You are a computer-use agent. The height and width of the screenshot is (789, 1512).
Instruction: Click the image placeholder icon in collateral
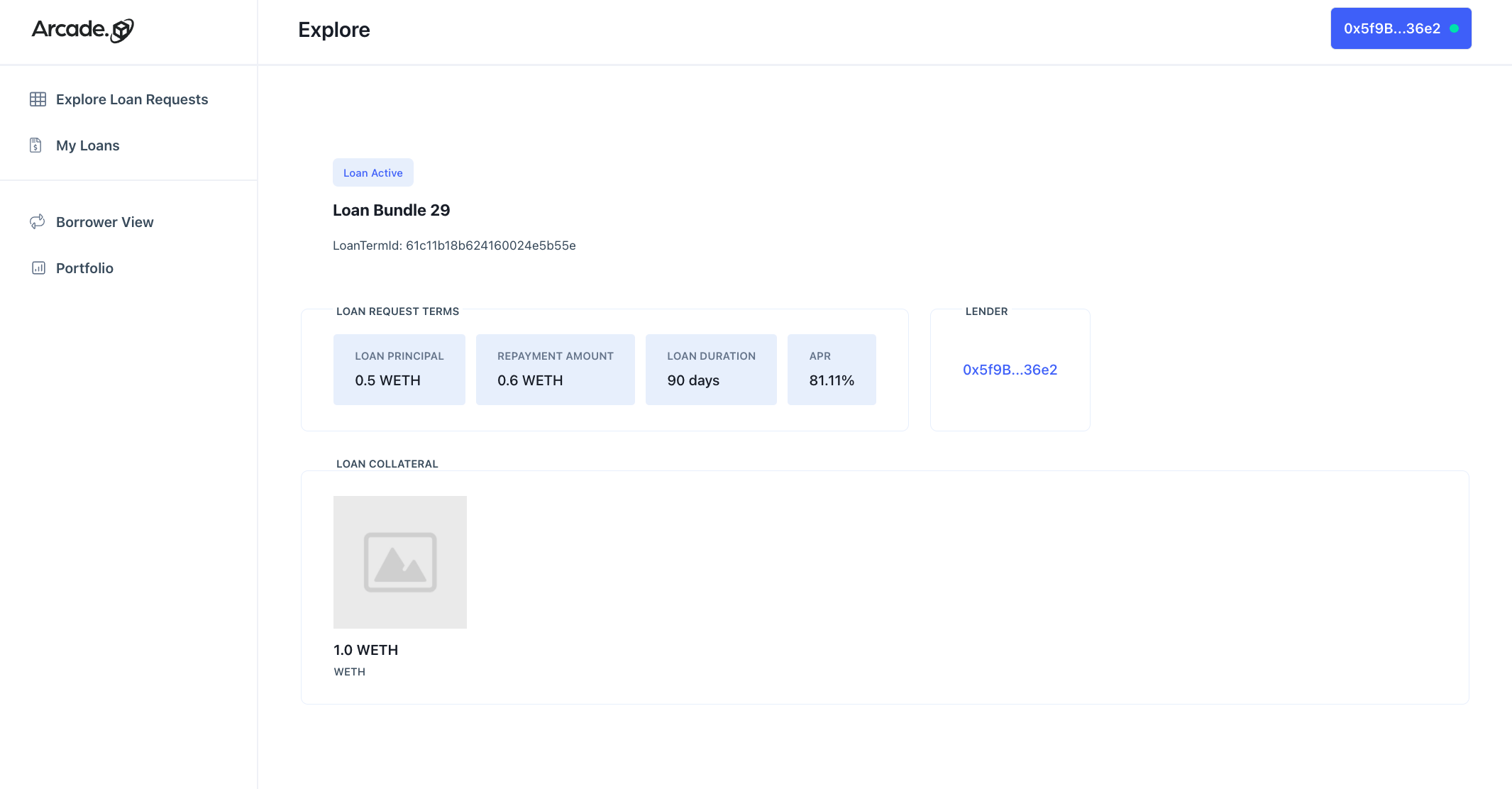click(400, 562)
